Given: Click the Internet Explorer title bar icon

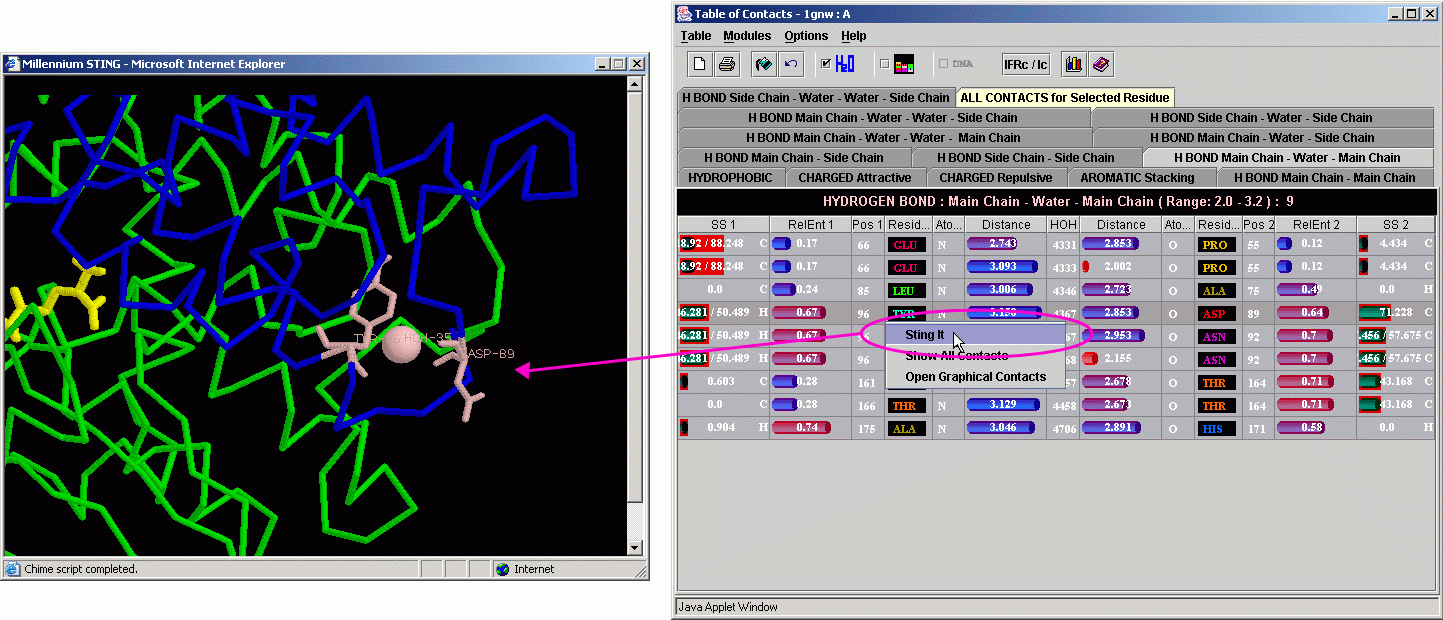Looking at the screenshot, I should [13, 64].
